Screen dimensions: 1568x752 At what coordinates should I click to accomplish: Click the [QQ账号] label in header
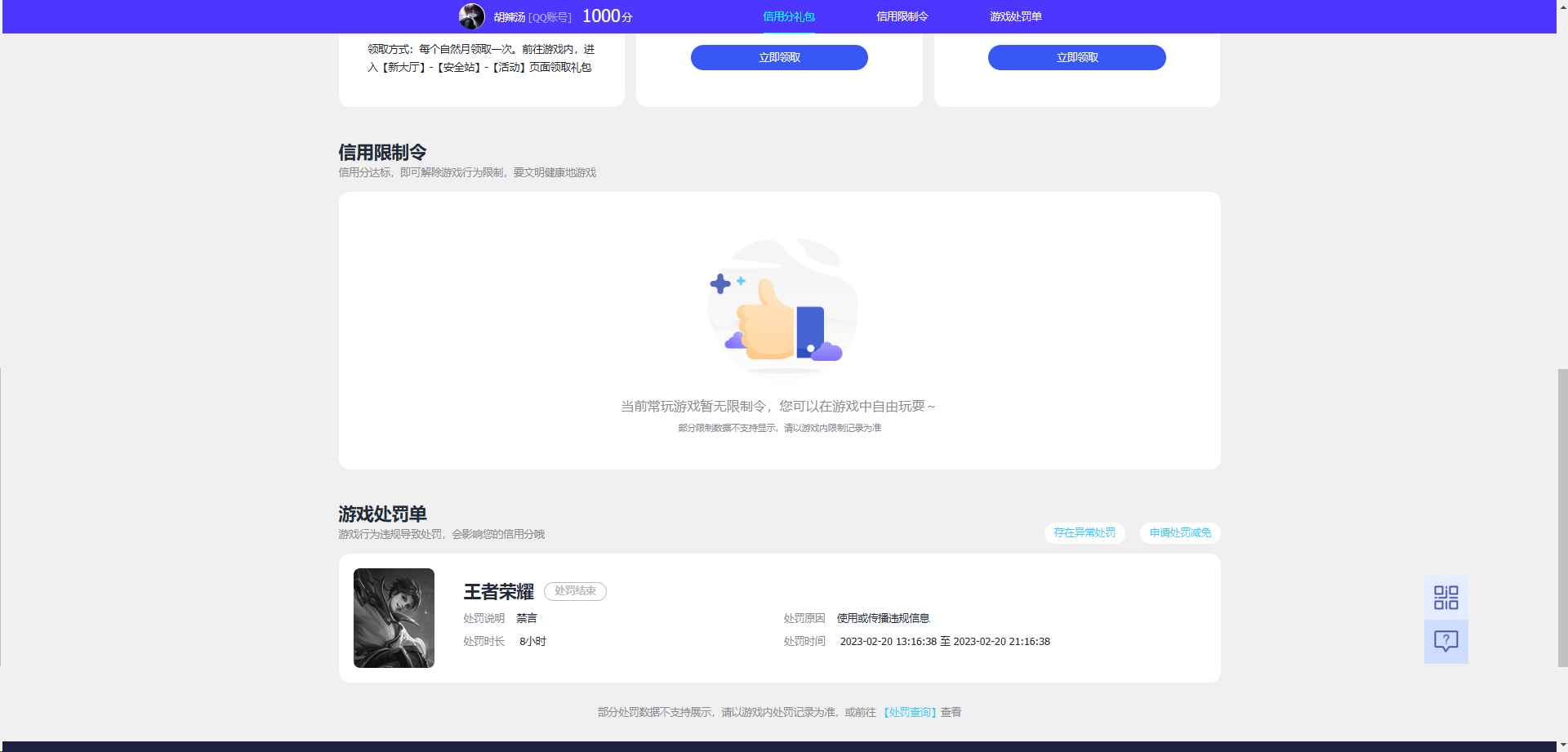(550, 17)
